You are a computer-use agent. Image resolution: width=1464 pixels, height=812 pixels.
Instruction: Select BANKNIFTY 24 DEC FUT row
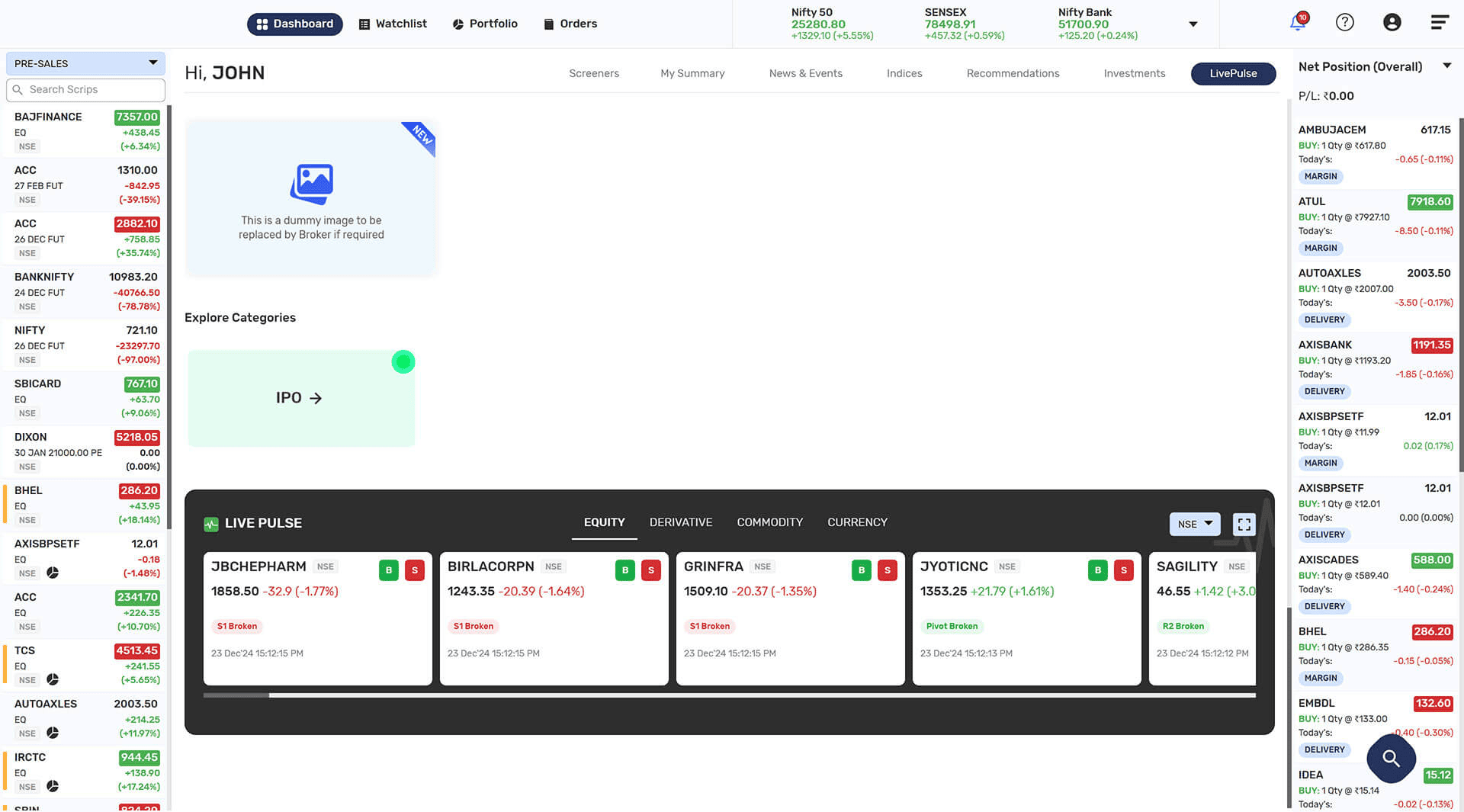pyautogui.click(x=84, y=291)
